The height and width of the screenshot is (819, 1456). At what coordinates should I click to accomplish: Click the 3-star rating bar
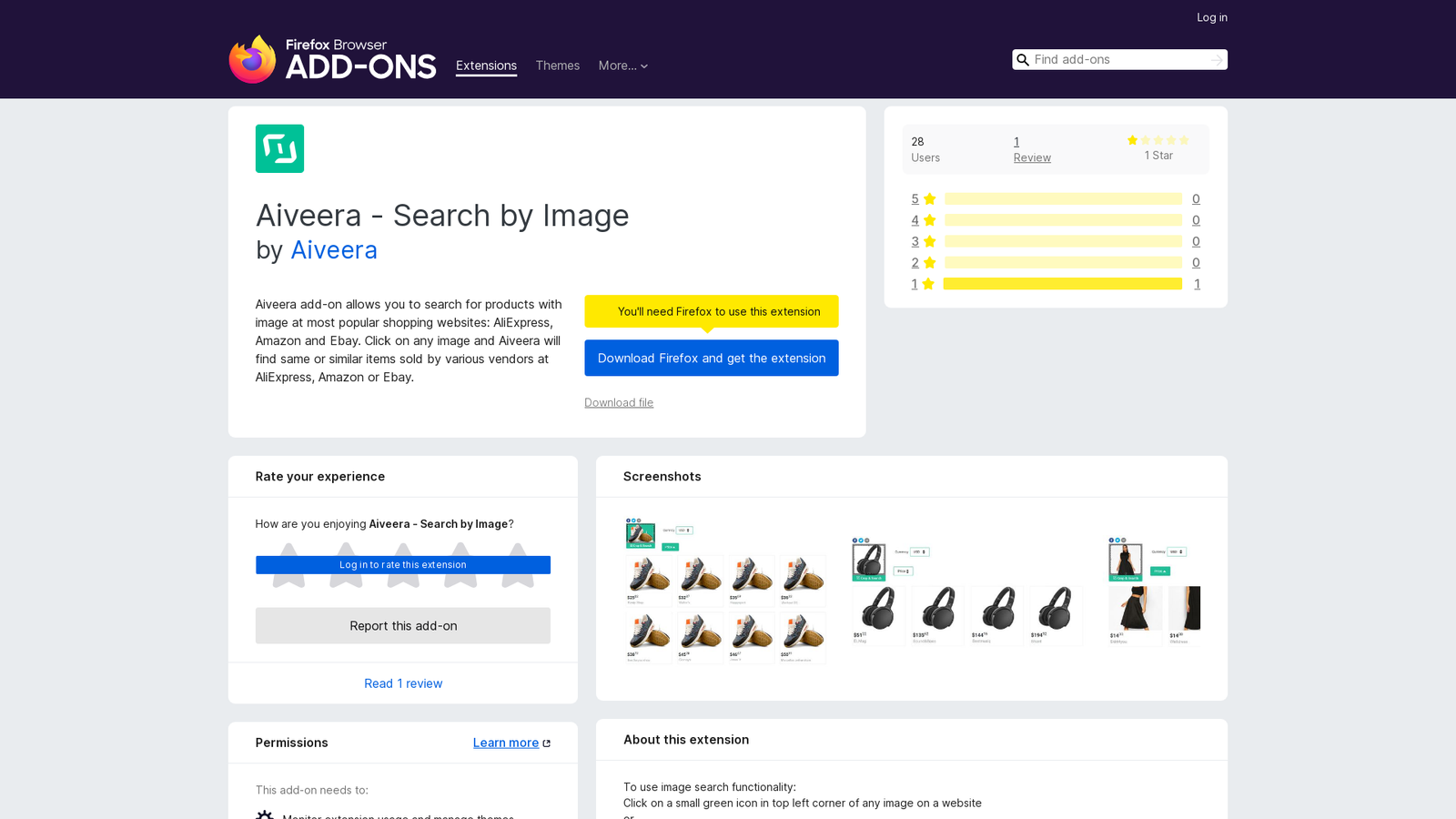(1063, 241)
